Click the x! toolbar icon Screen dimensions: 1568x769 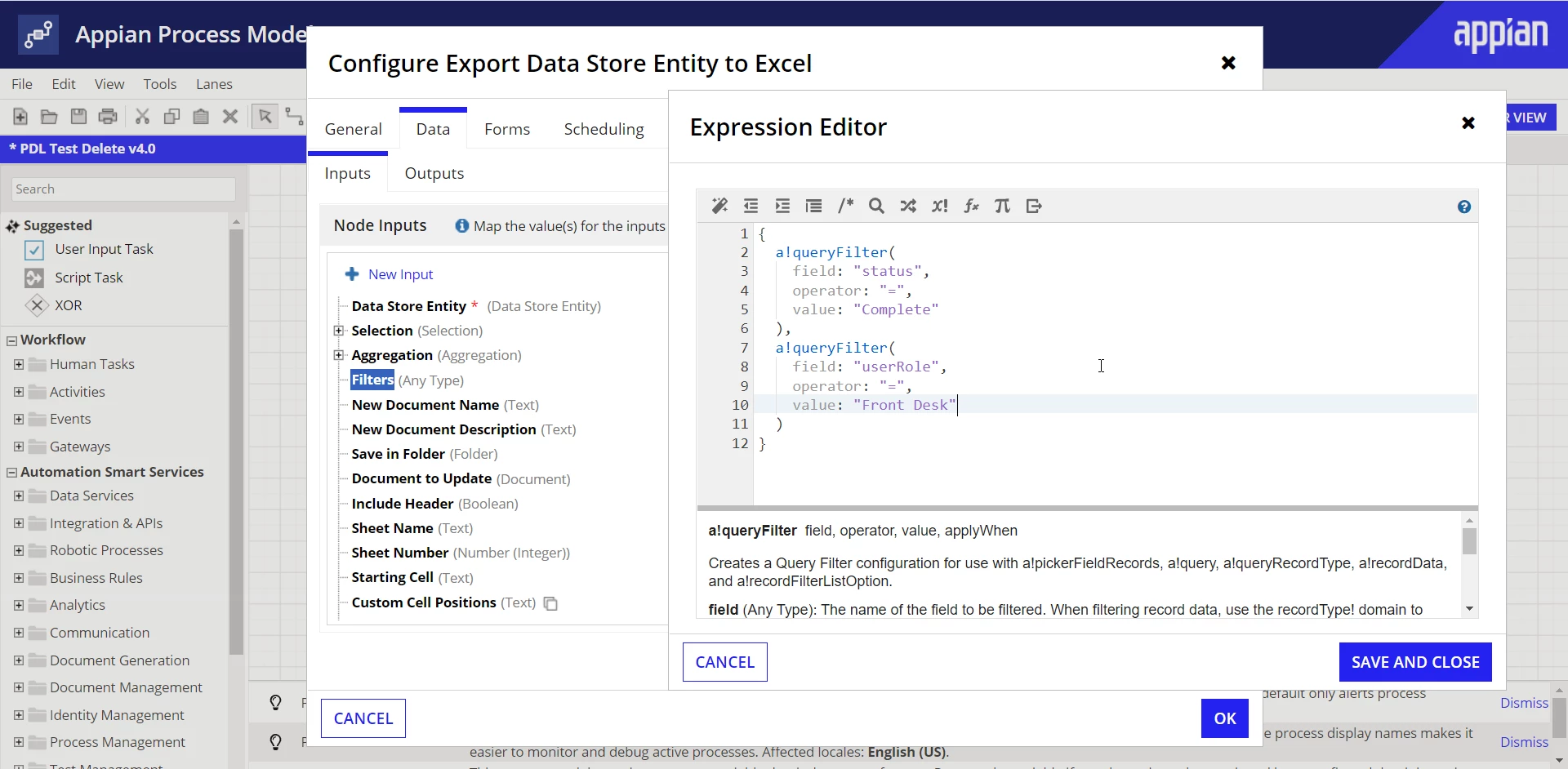pos(940,206)
